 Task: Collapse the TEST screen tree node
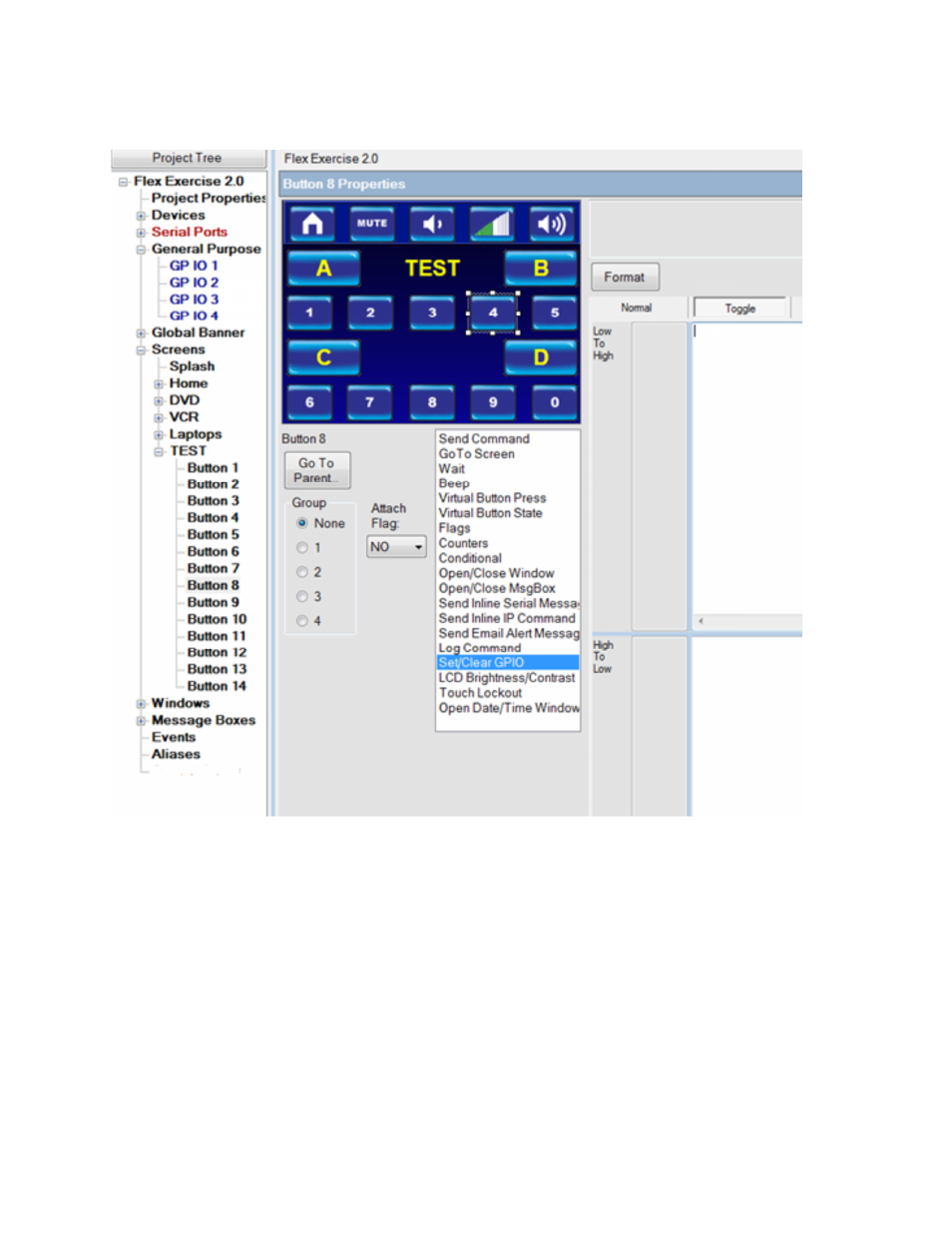159,451
